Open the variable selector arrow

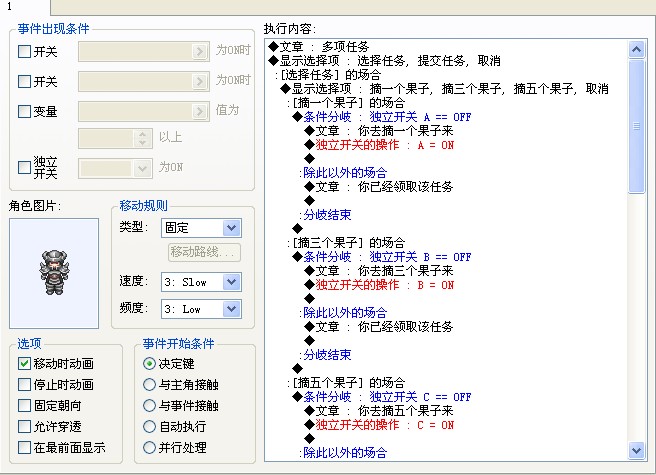tap(200, 111)
